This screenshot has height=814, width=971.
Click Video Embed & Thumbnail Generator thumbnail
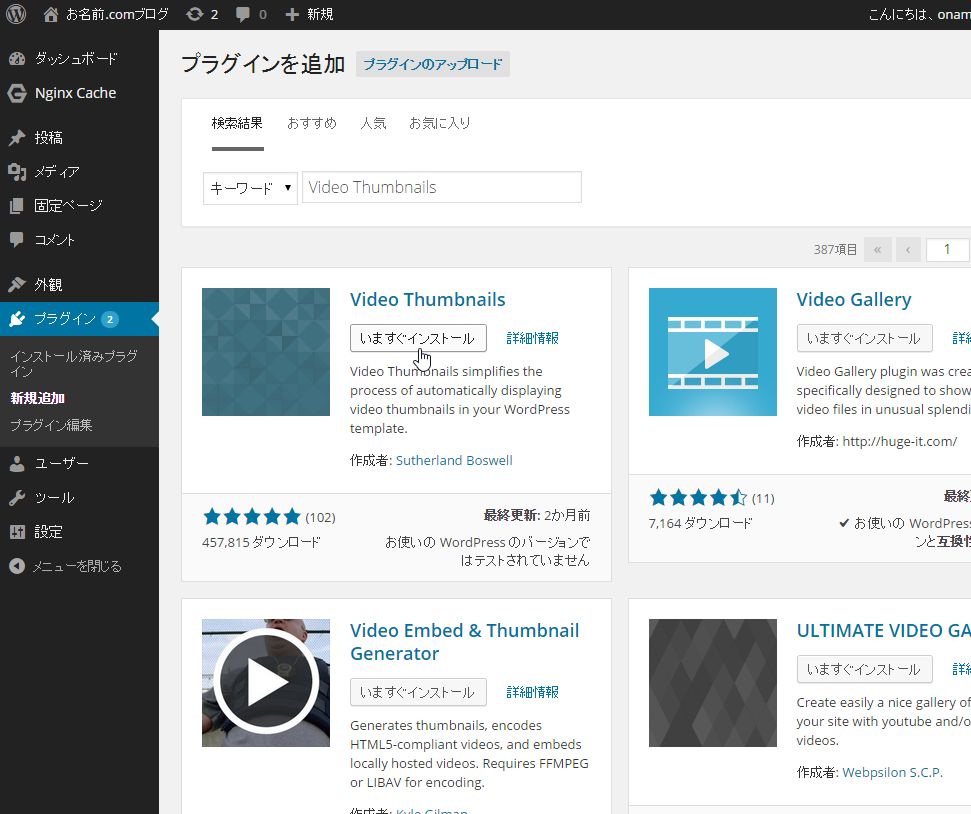pyautogui.click(x=266, y=683)
